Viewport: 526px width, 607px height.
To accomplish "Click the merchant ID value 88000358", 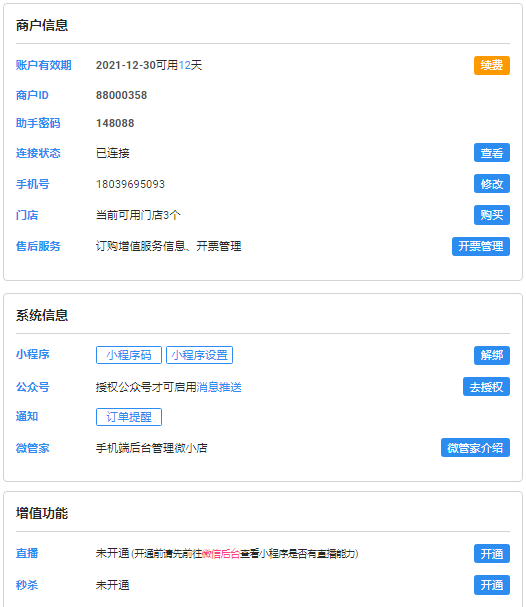I will point(122,95).
